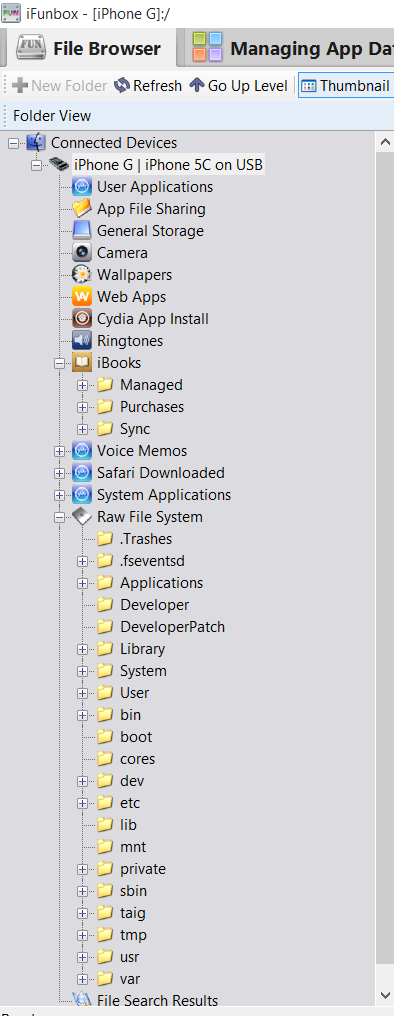
Task: Select the sbin folder
Action: [x=133, y=892]
